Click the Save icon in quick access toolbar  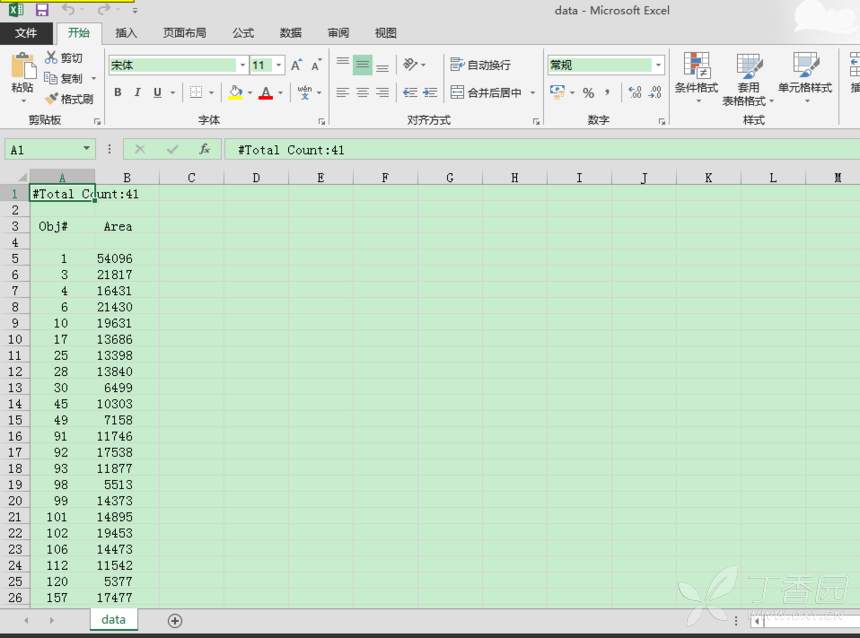click(42, 10)
